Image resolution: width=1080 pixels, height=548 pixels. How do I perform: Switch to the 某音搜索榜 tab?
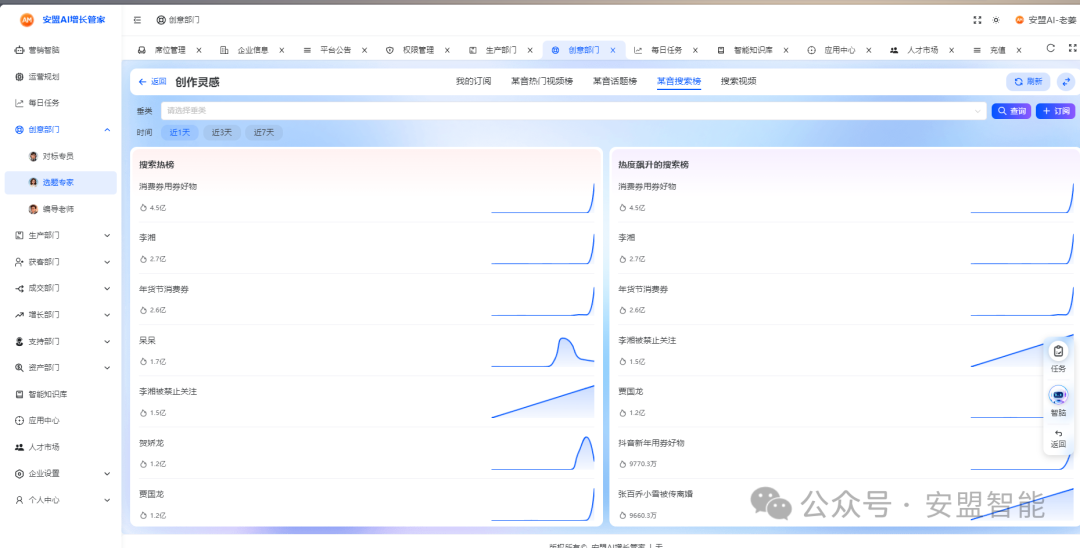coord(679,81)
